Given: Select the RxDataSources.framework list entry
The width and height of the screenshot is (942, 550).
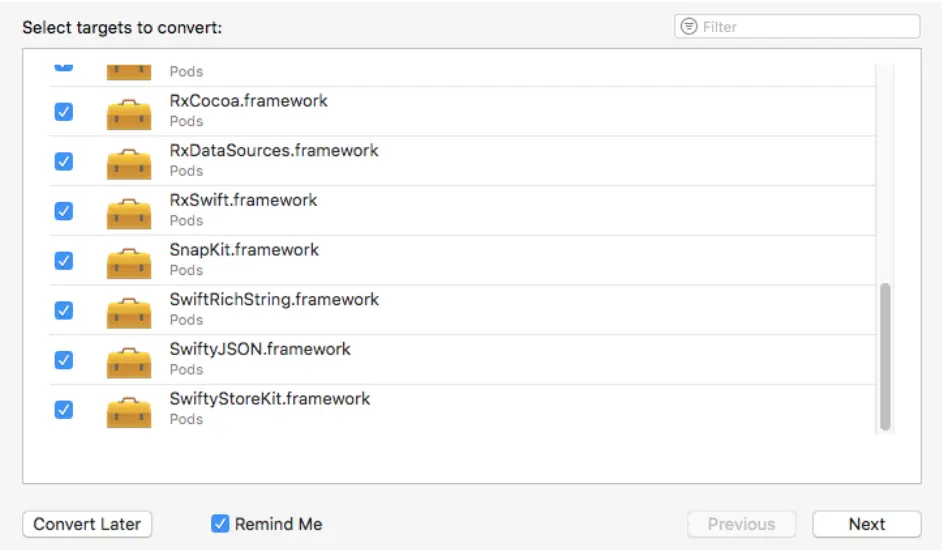Looking at the screenshot, I should tap(274, 151).
